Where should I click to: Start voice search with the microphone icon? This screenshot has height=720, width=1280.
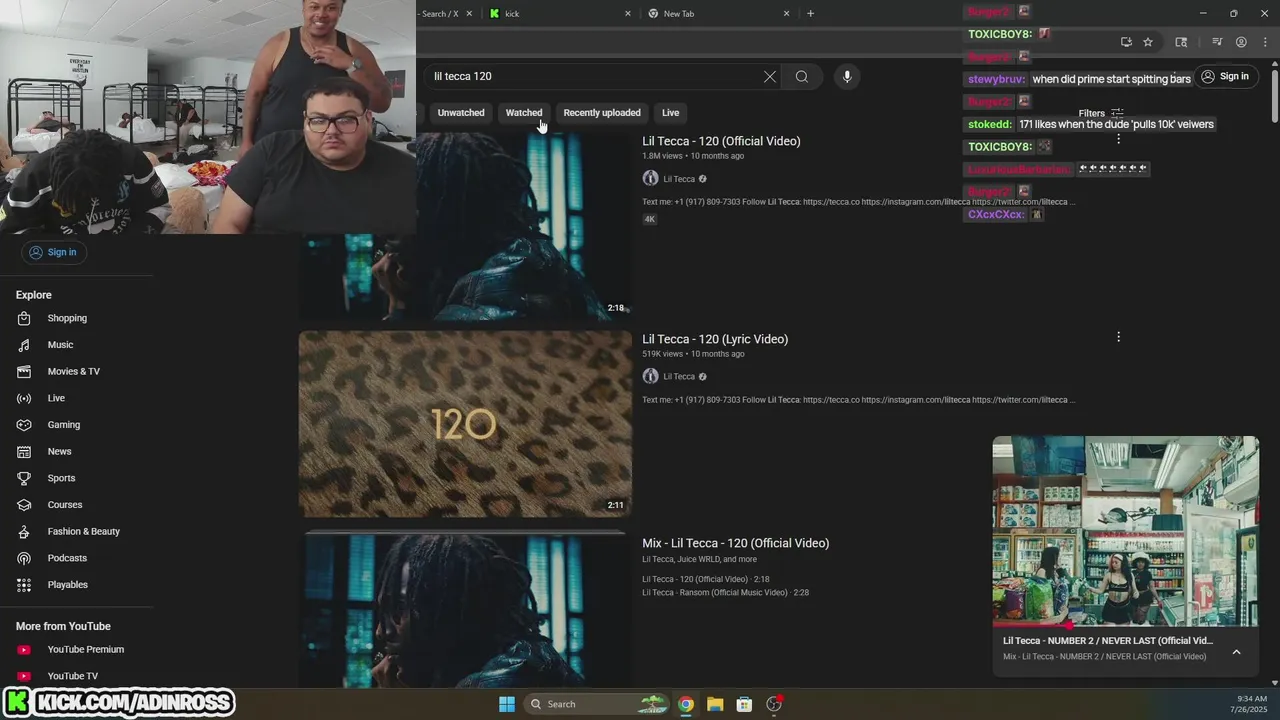tap(847, 76)
